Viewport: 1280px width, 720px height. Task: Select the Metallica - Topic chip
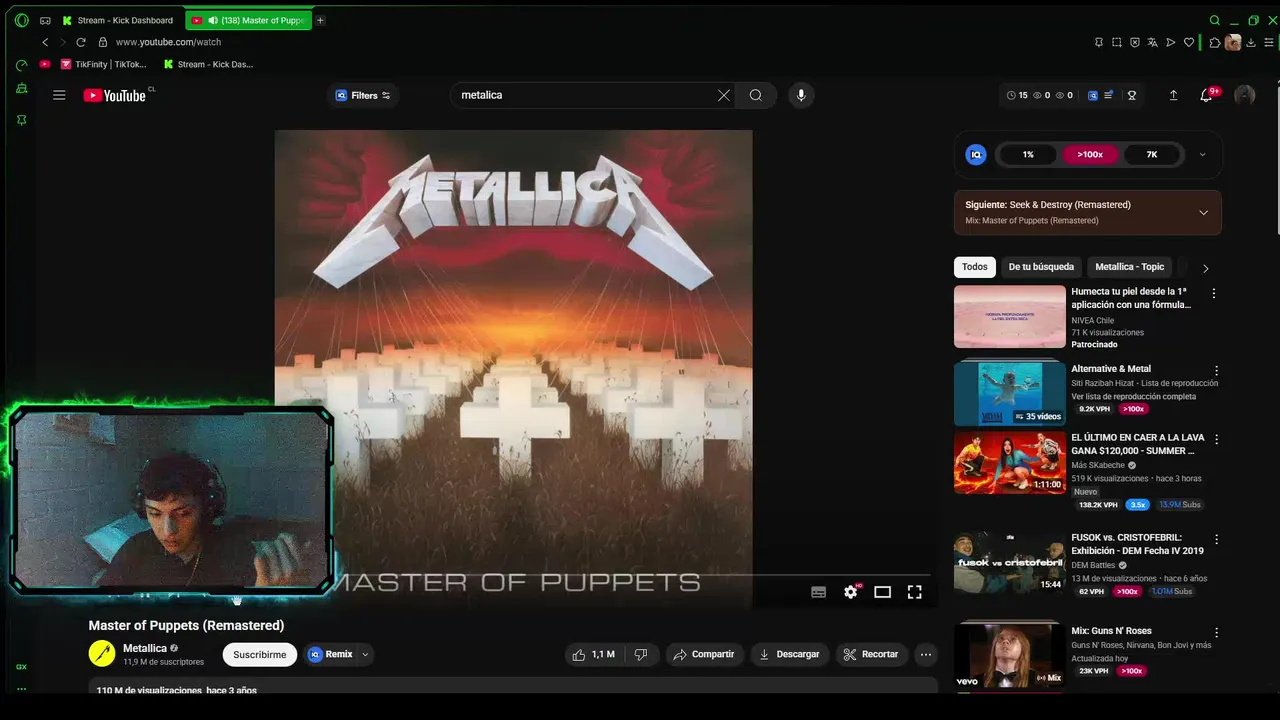[x=1130, y=267]
